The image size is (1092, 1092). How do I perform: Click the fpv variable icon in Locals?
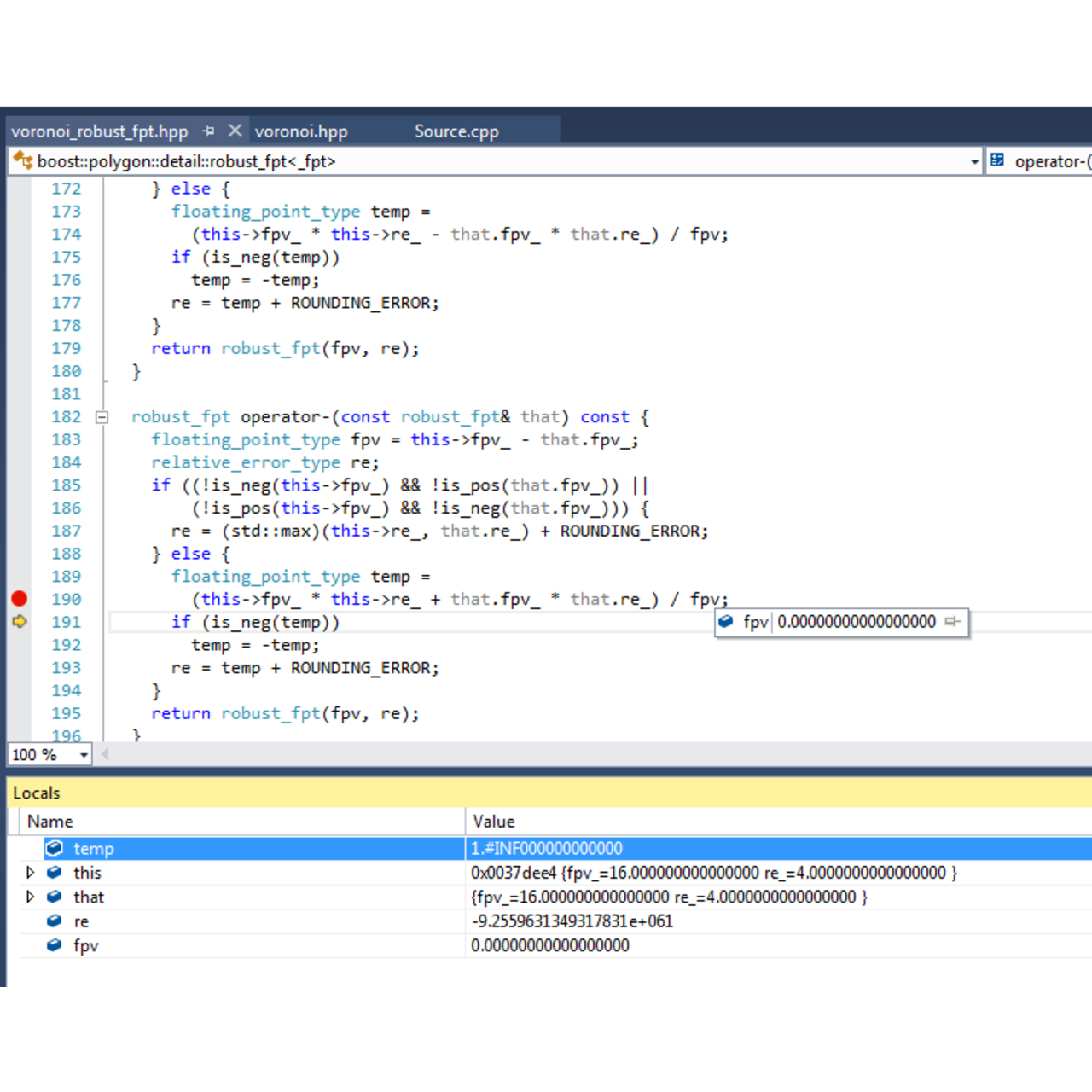(x=55, y=945)
